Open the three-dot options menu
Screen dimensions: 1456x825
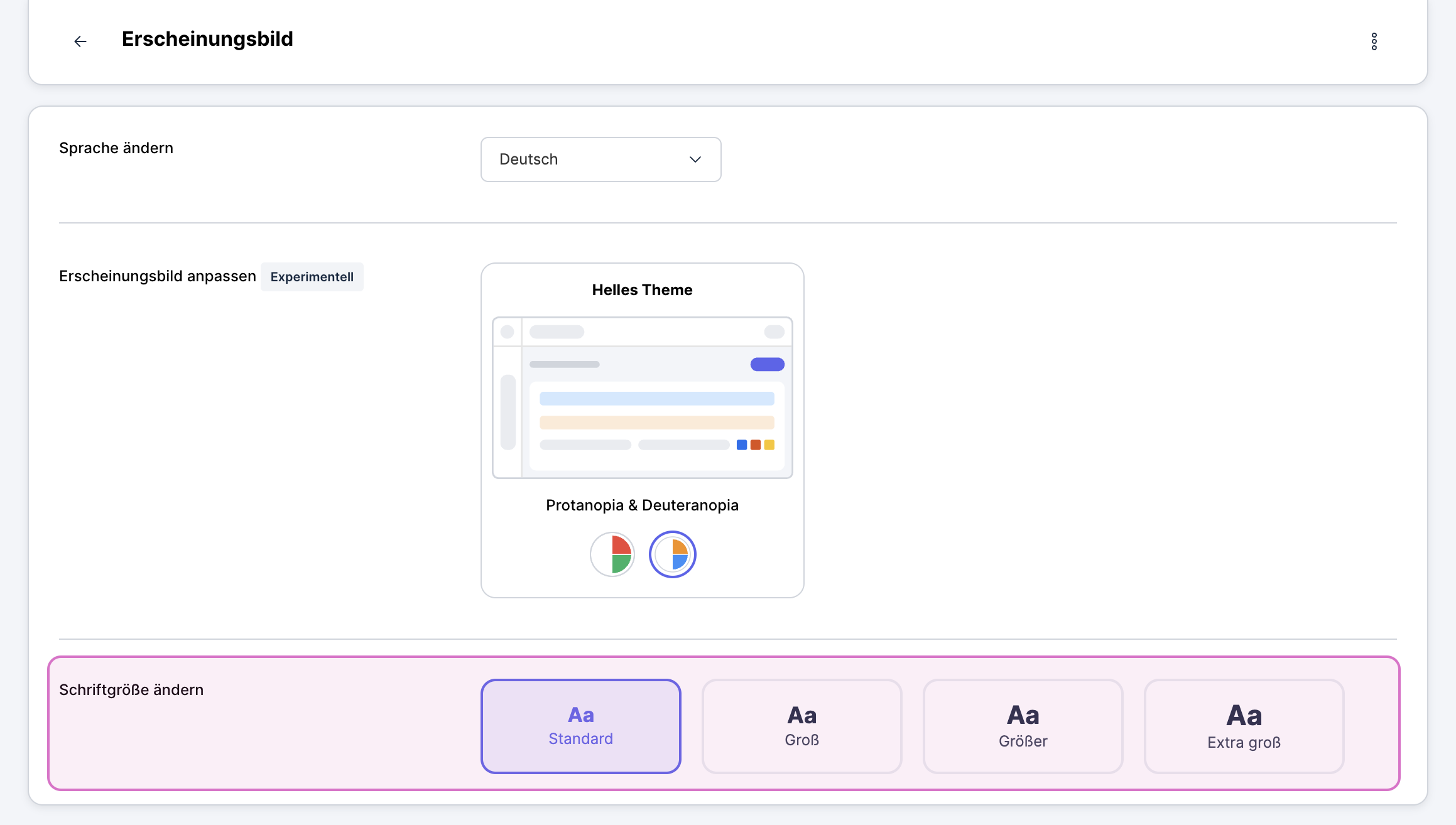click(1374, 41)
